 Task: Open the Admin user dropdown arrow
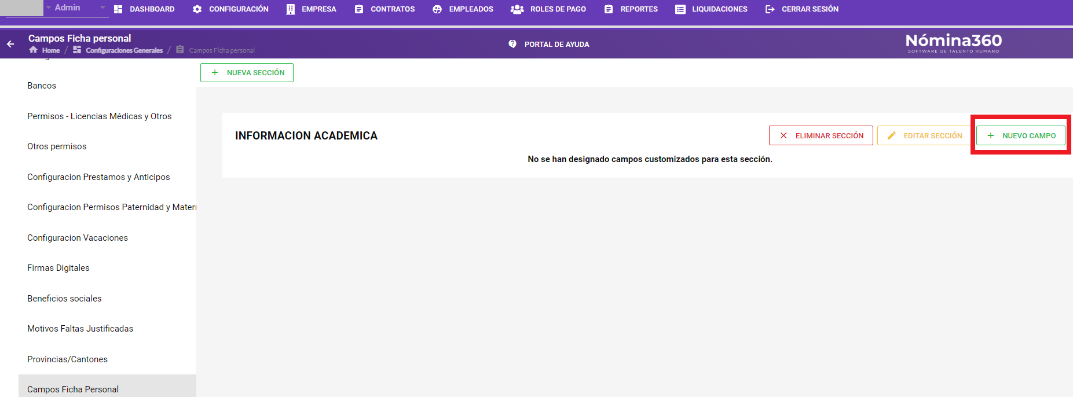103,8
